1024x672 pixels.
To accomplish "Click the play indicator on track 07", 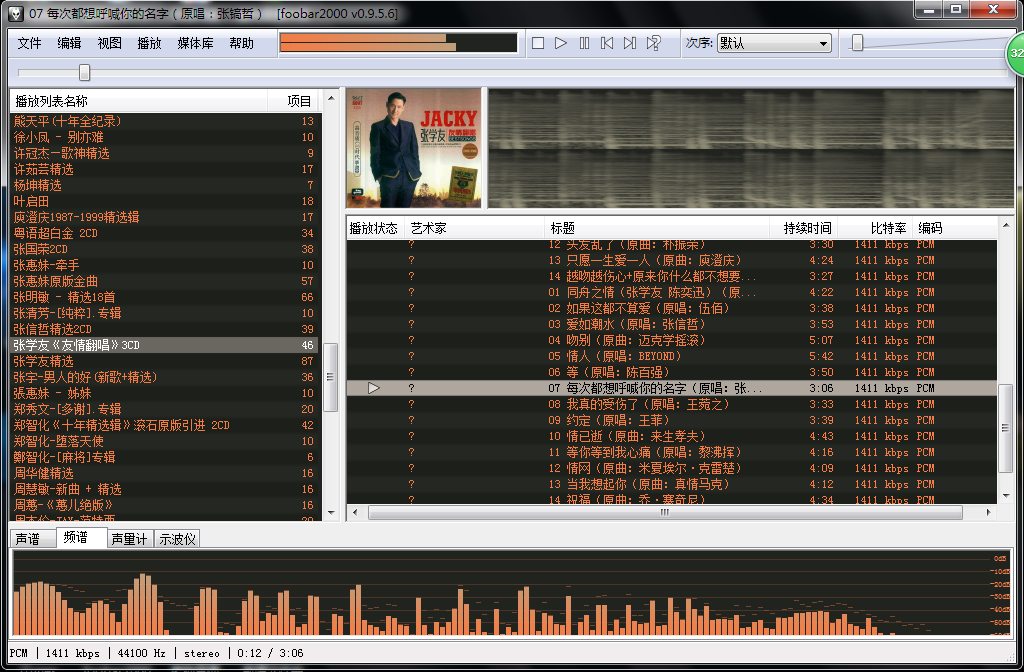I will point(374,388).
